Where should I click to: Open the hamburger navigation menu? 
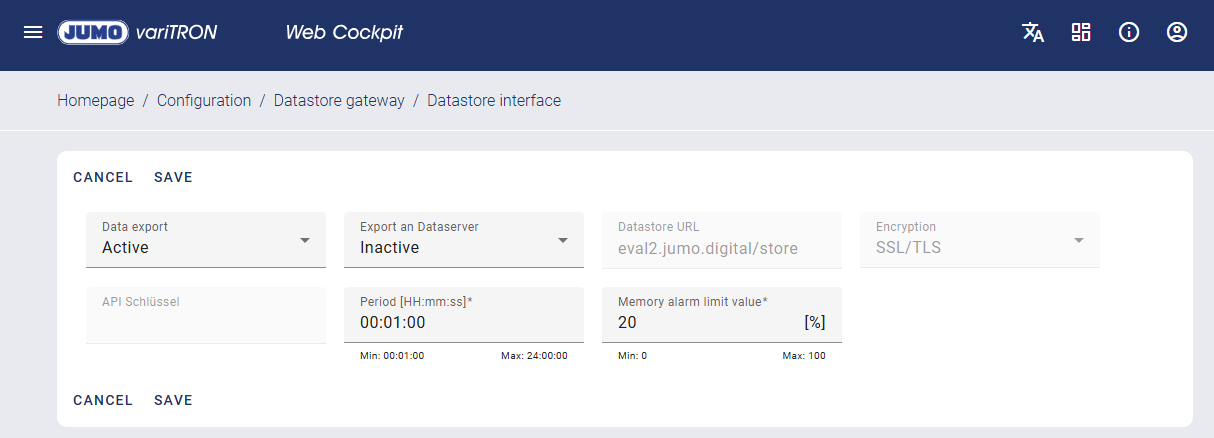click(x=33, y=32)
